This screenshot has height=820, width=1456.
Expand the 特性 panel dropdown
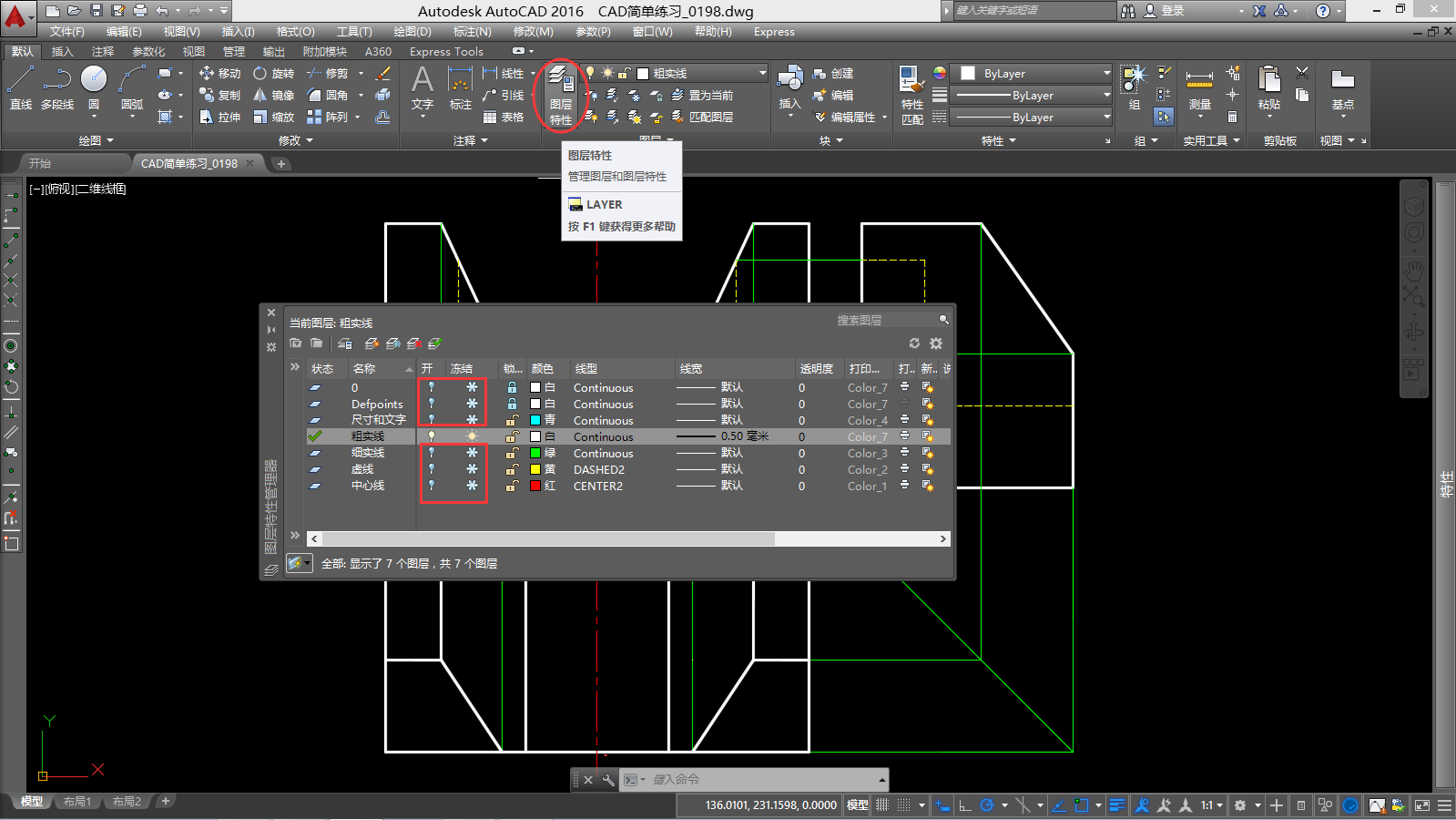click(x=998, y=140)
